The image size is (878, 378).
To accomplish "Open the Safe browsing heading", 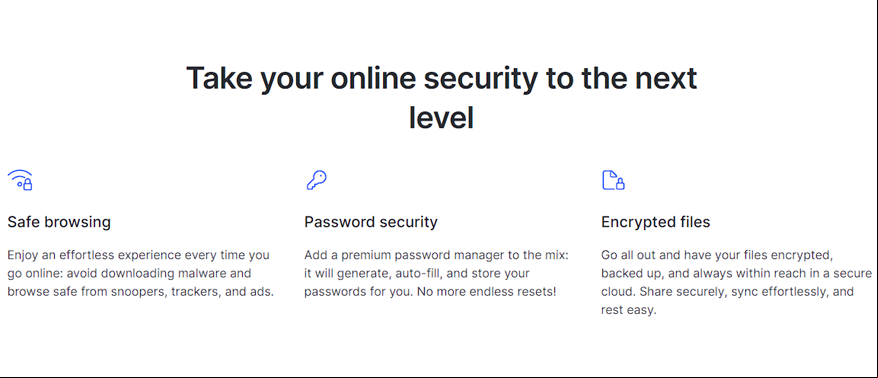I will pos(59,222).
